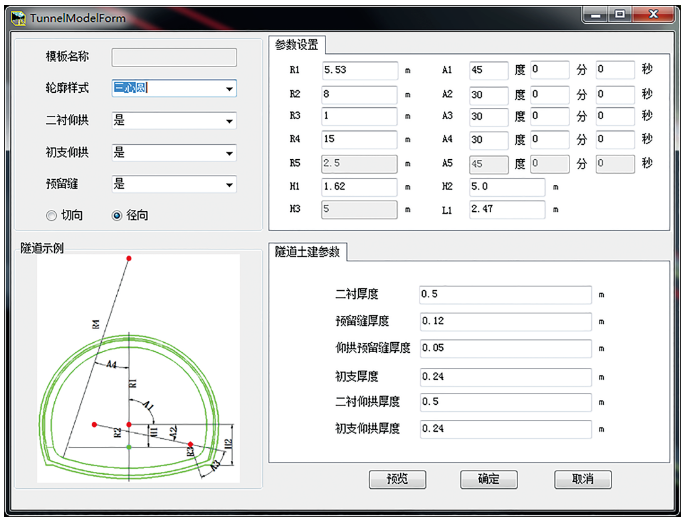This screenshot has height=523, width=688.
Task: Click the A3 degrees field
Action: click(x=489, y=116)
